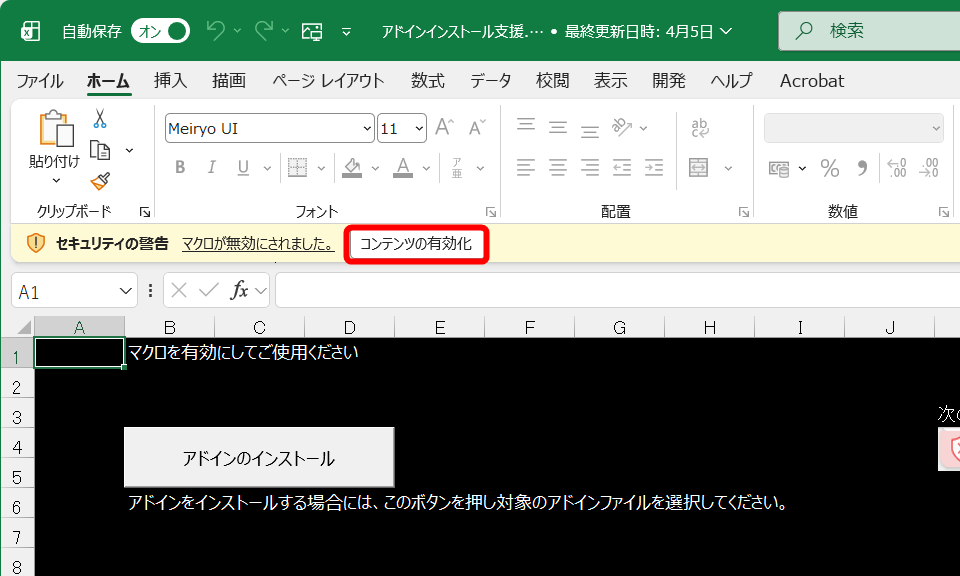Click the Decrease Indent icon

pos(622,167)
